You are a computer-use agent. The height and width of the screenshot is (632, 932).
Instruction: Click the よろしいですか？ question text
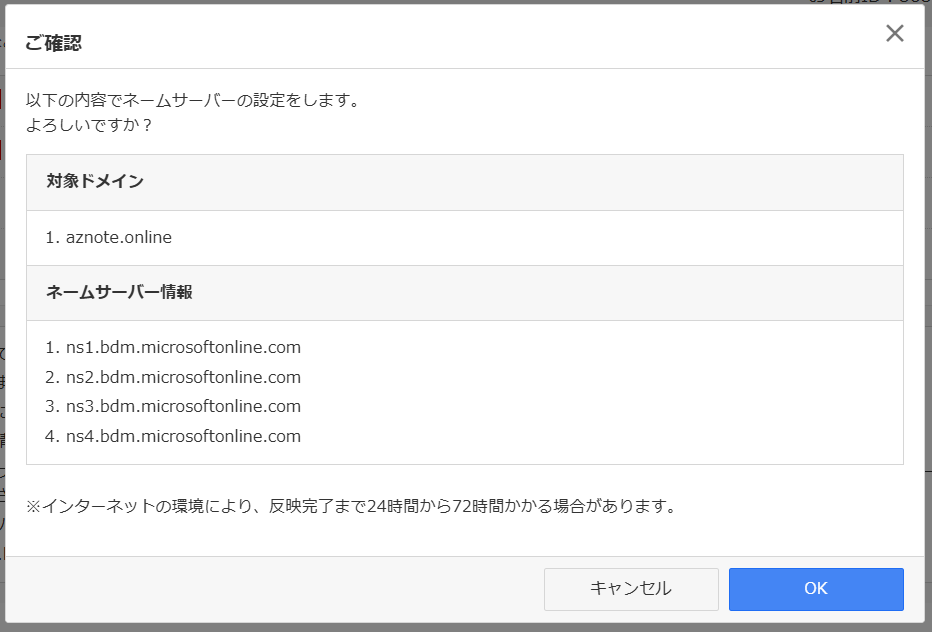click(x=89, y=127)
